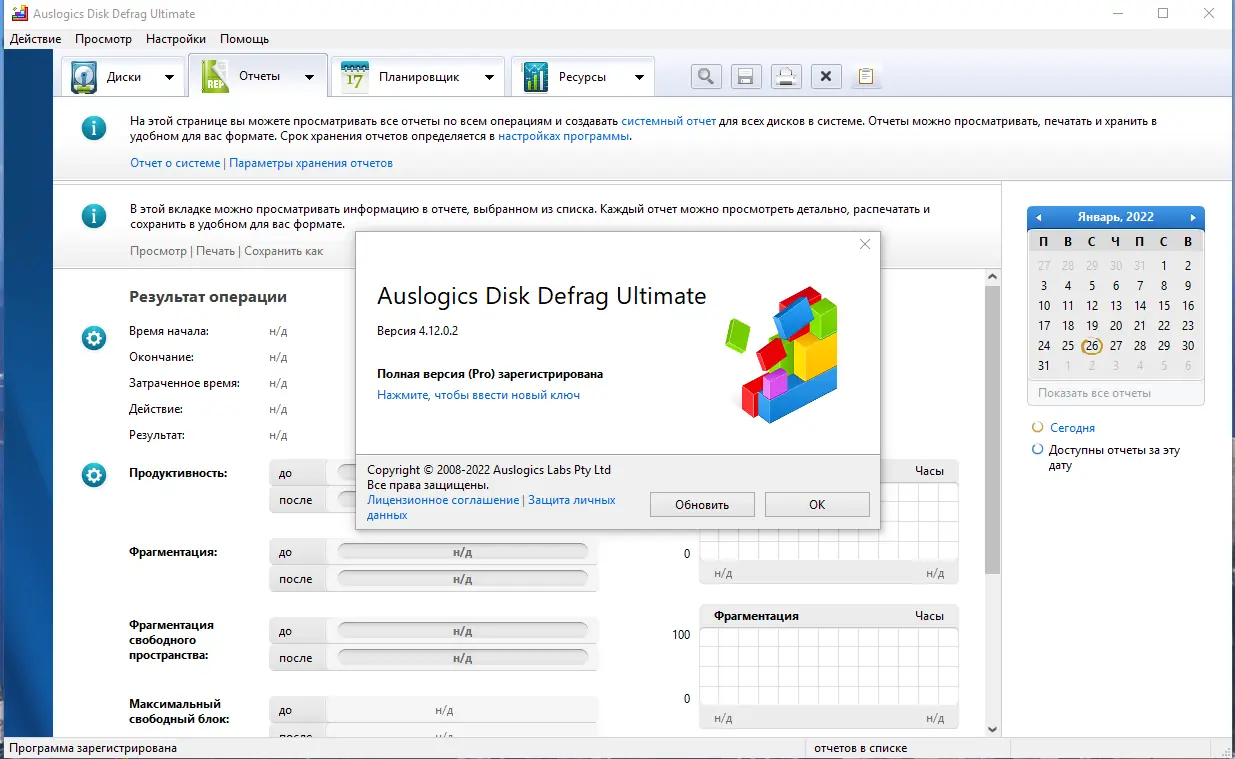Confirm the About dialog with OK
The height and width of the screenshot is (759, 1235).
point(816,504)
